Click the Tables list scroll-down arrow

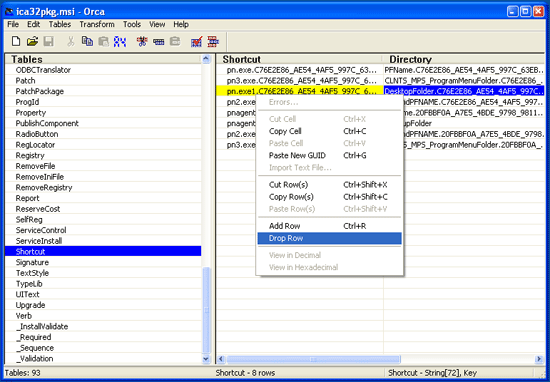point(206,359)
